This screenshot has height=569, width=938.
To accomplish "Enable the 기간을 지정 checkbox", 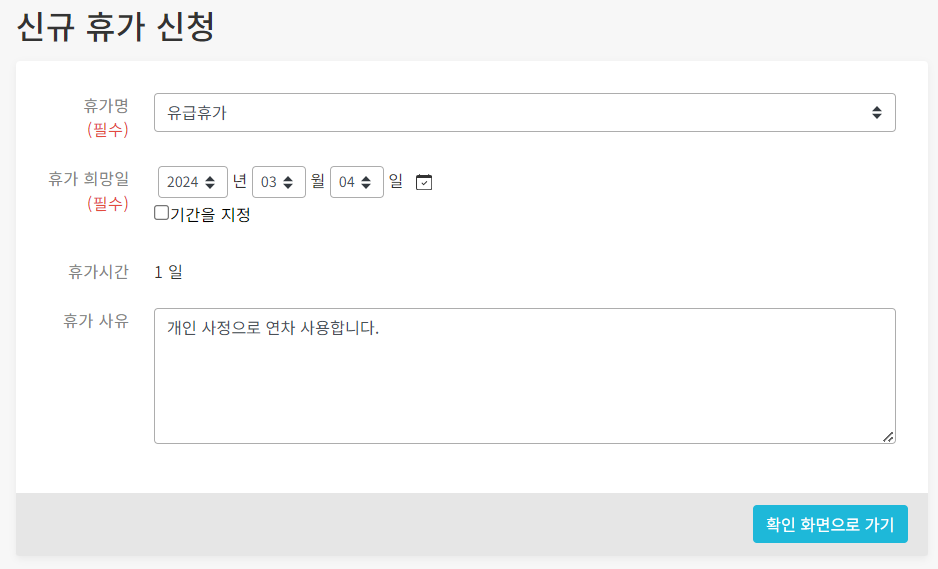I will coord(161,213).
